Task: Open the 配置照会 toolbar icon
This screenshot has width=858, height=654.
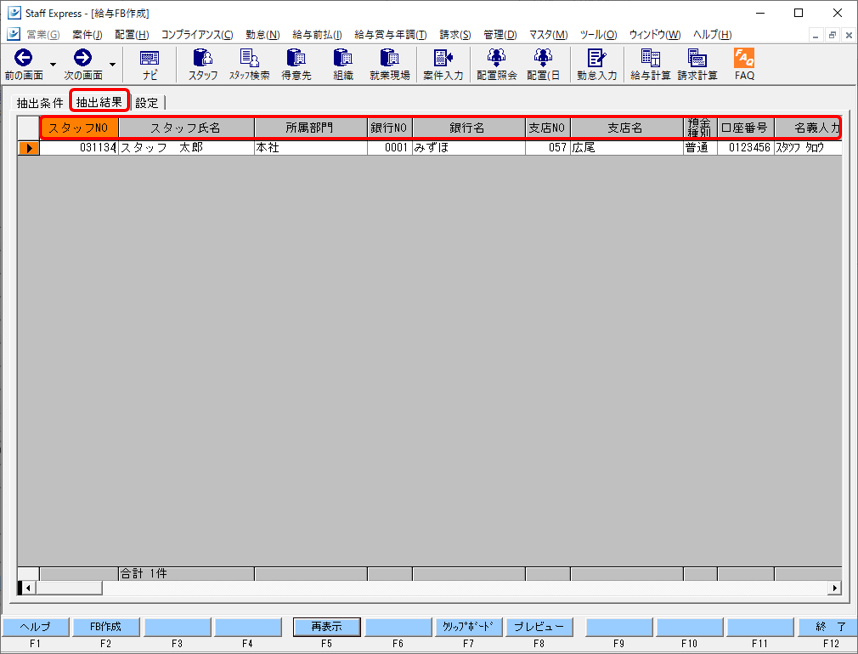Action: (x=496, y=57)
